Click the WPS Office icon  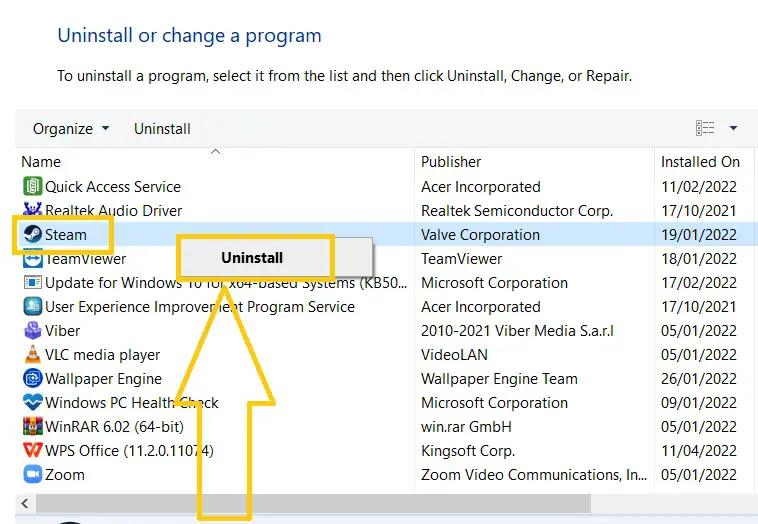click(x=32, y=450)
